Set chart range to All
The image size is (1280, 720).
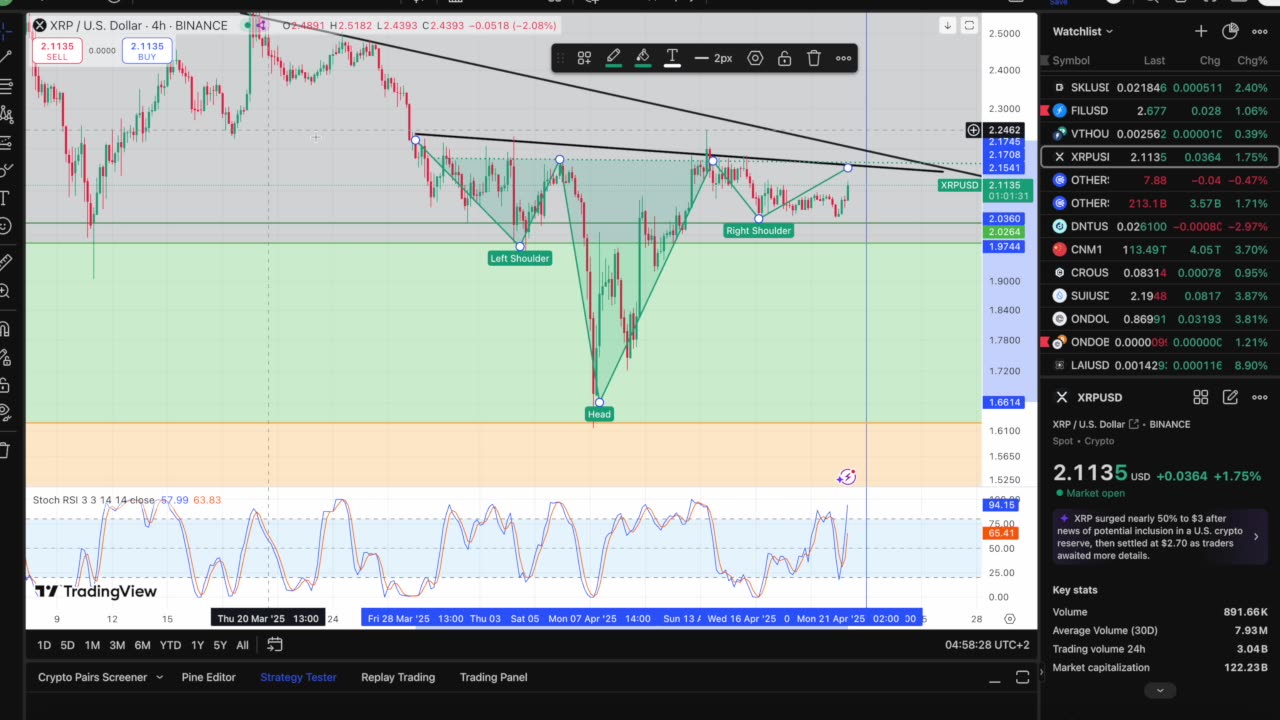pos(242,645)
